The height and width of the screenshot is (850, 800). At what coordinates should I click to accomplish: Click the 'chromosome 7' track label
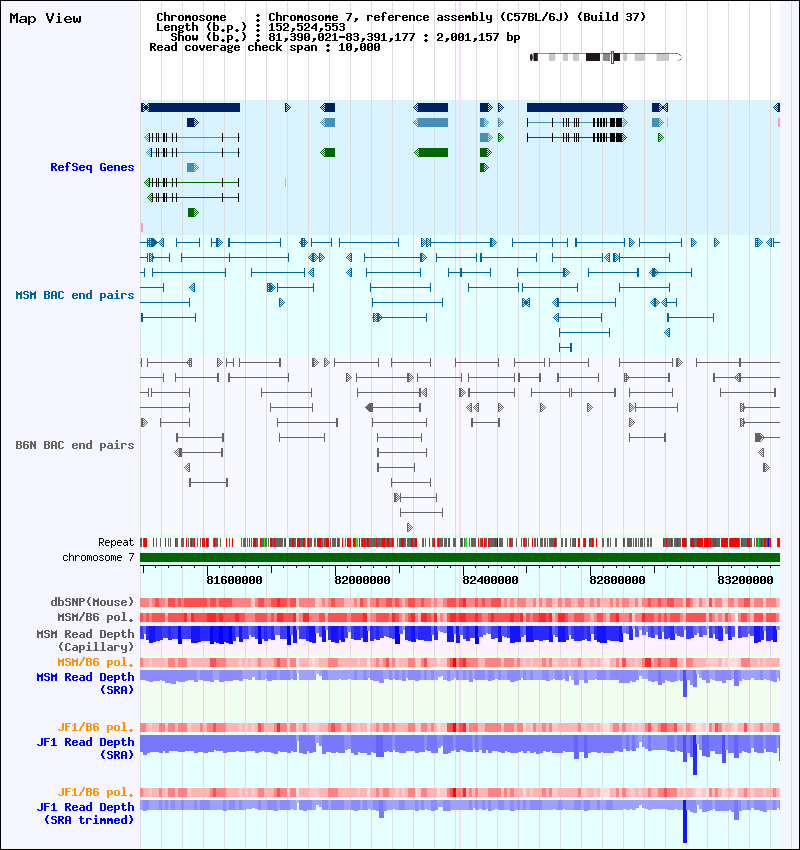[98, 557]
